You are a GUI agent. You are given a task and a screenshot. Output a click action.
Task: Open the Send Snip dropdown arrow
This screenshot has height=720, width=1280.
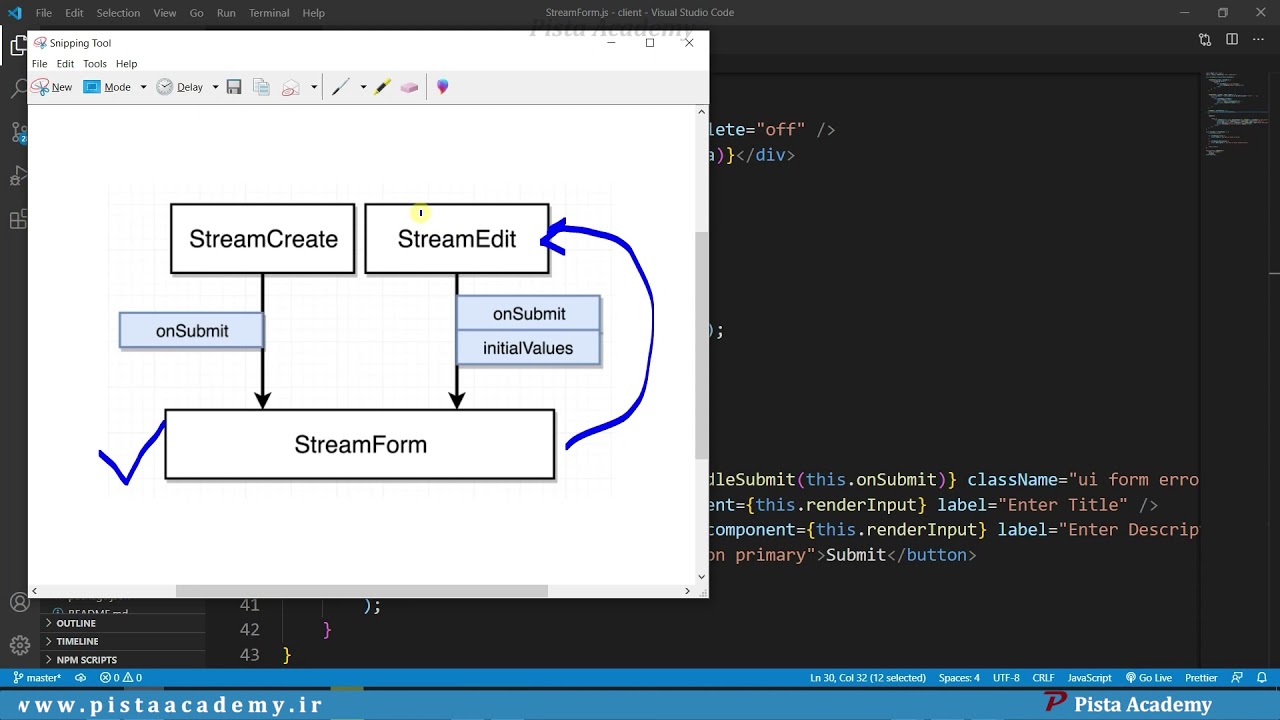tap(314, 87)
